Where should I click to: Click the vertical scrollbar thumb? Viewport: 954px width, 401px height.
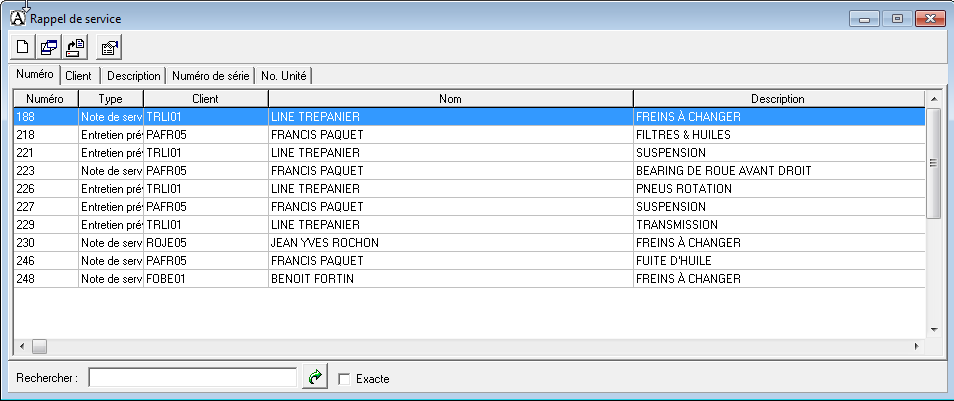[933, 162]
